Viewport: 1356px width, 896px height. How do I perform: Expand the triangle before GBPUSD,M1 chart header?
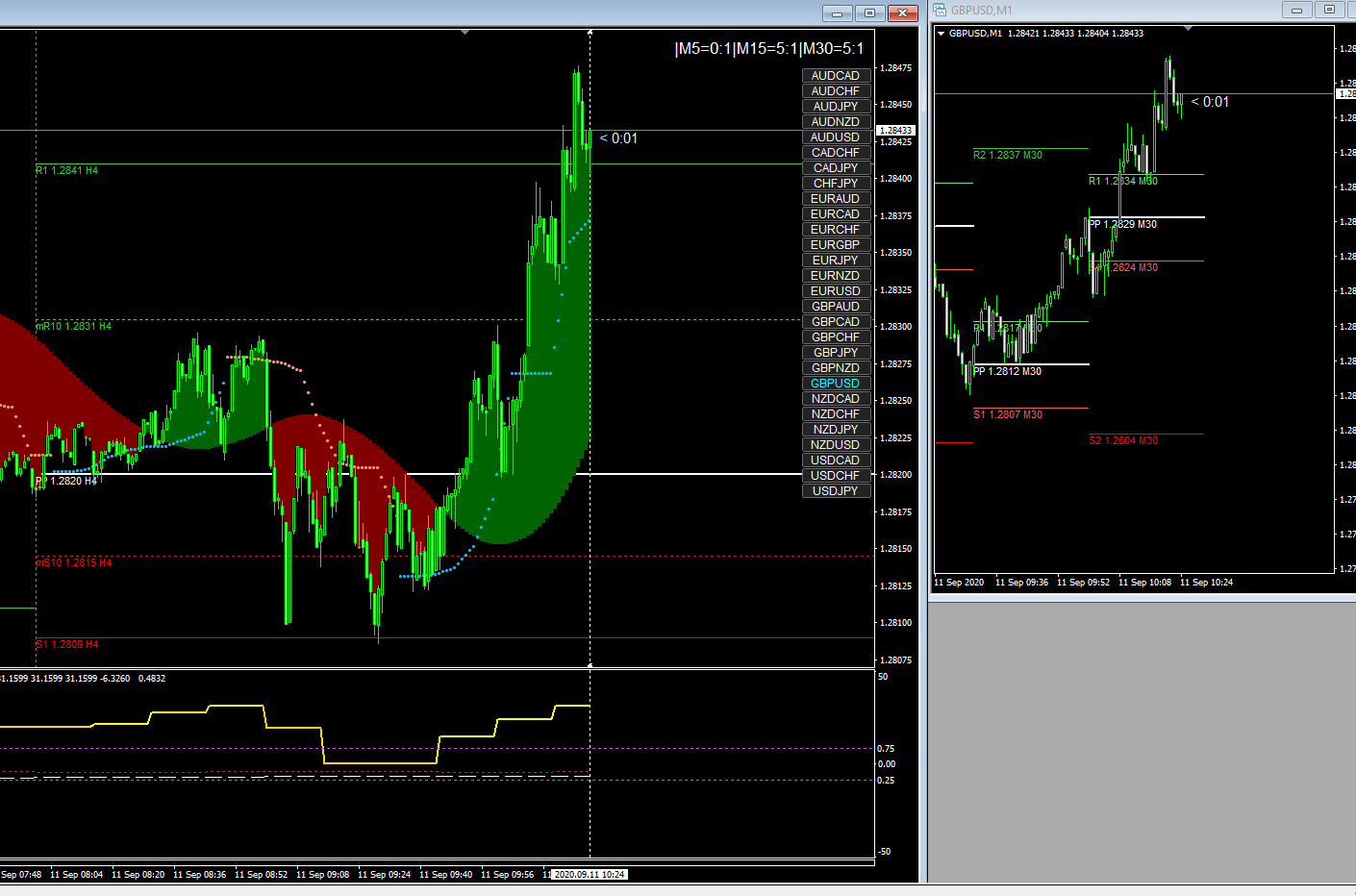pos(941,33)
